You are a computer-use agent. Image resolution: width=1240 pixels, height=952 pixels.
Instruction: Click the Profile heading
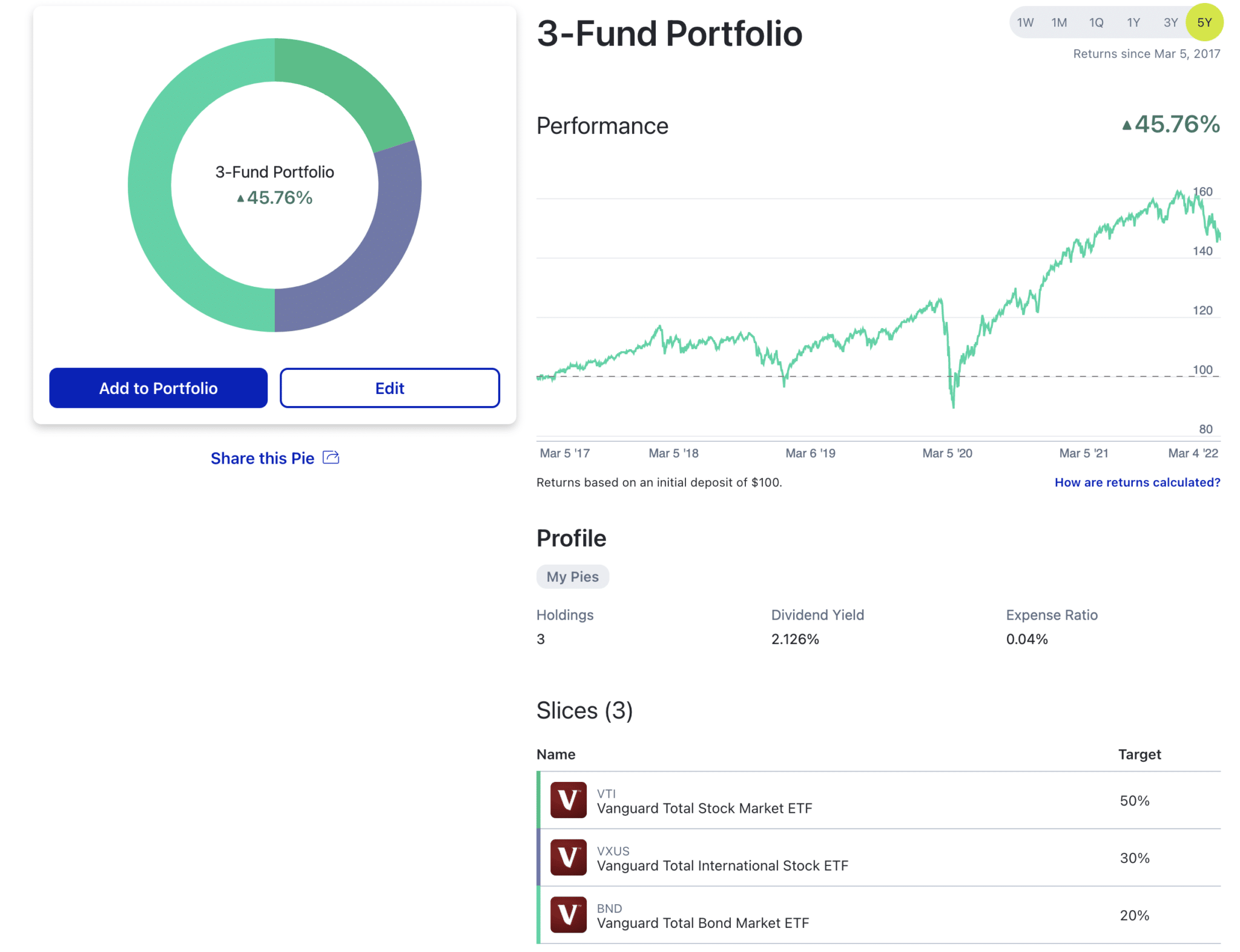coord(571,538)
